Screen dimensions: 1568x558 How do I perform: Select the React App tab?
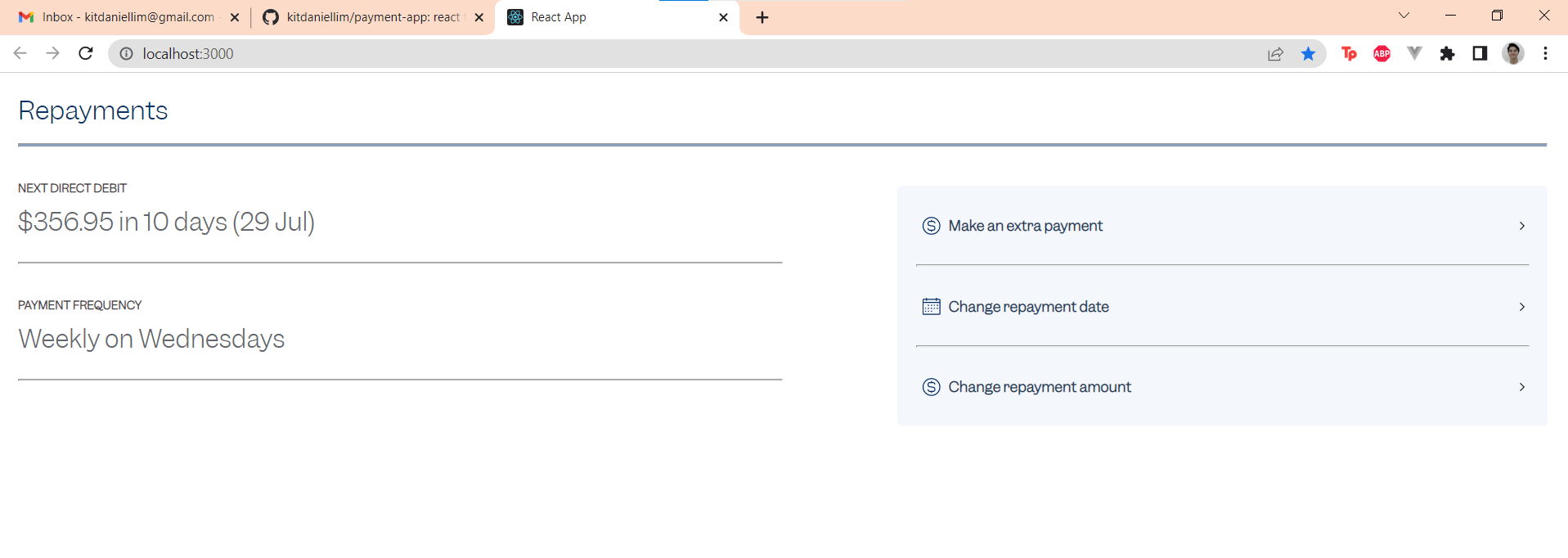pos(618,17)
